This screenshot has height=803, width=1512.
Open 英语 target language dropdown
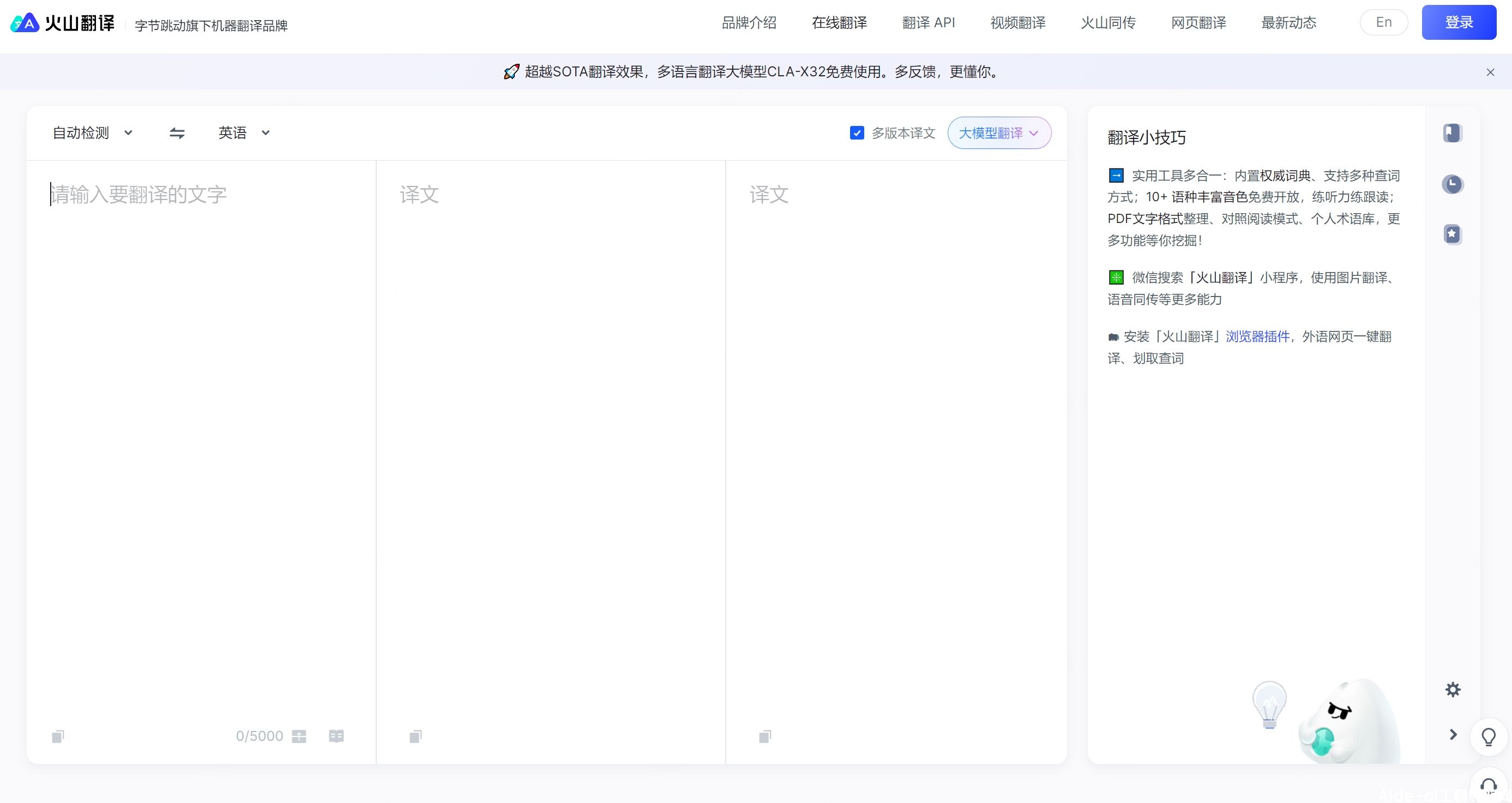pyautogui.click(x=244, y=133)
